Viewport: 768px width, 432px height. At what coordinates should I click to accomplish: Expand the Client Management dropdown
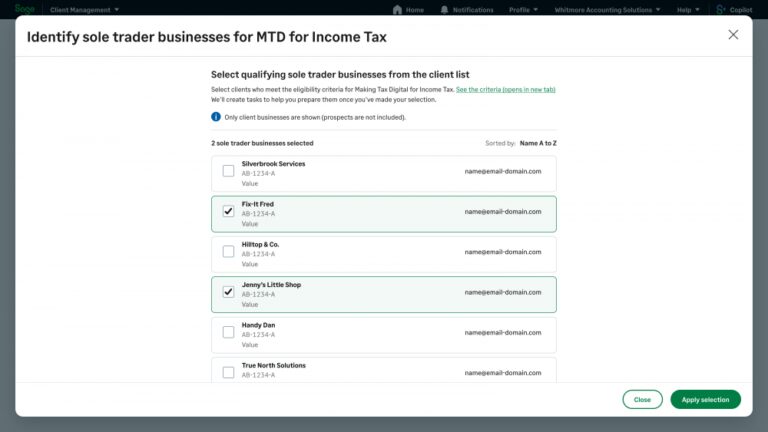pyautogui.click(x=84, y=10)
